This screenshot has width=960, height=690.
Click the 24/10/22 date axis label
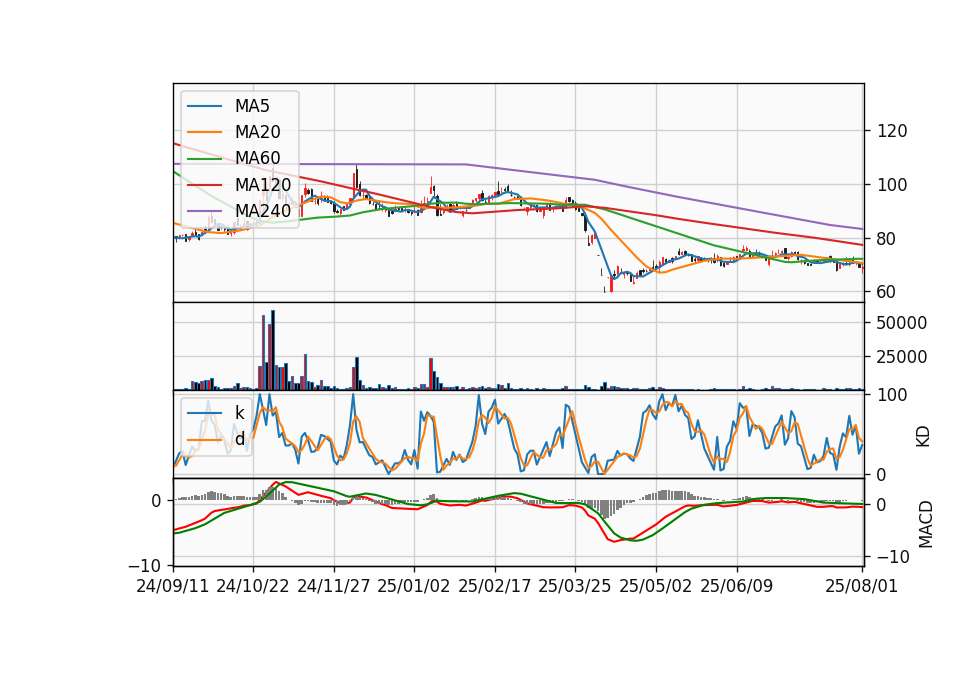(253, 586)
